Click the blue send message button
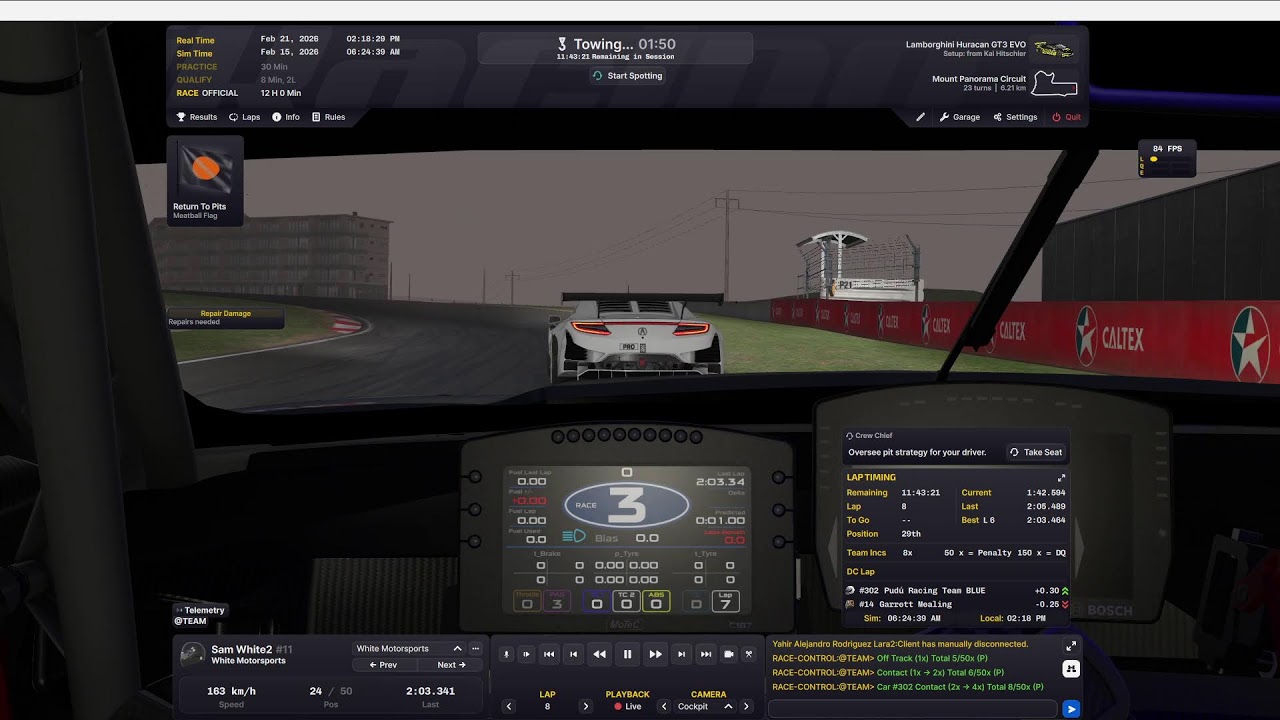The width and height of the screenshot is (1280, 720). pos(1071,709)
